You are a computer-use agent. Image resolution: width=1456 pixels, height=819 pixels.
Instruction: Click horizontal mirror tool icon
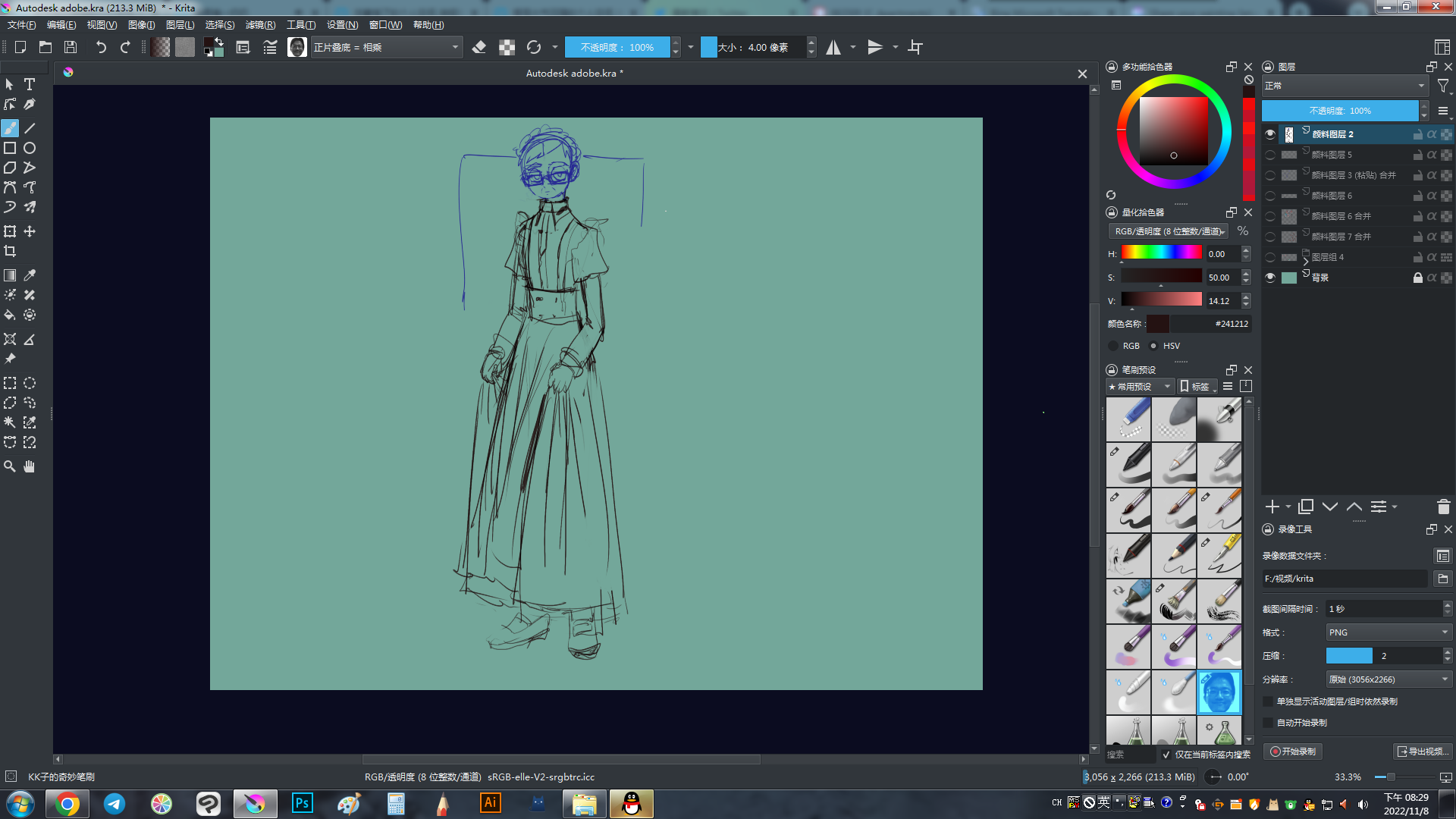[833, 47]
